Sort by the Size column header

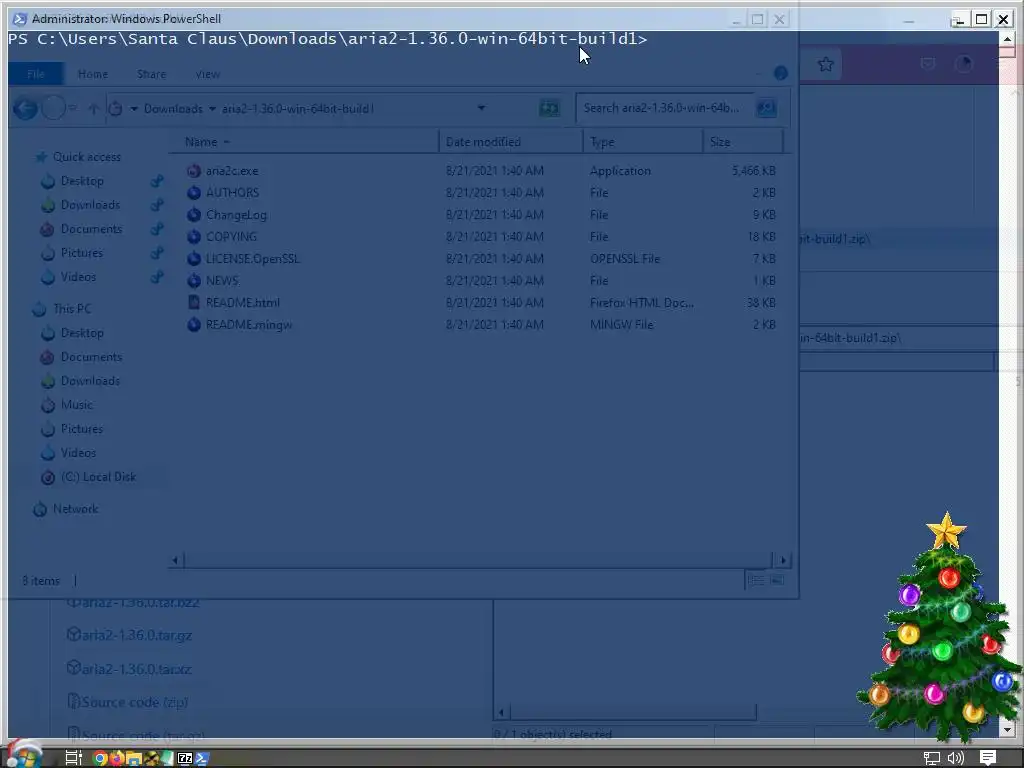[743, 142]
